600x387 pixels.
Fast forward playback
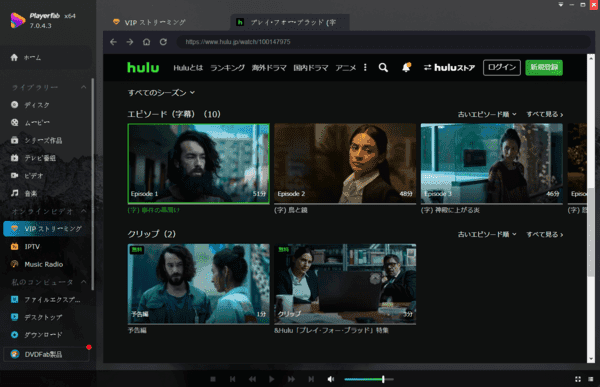click(291, 379)
